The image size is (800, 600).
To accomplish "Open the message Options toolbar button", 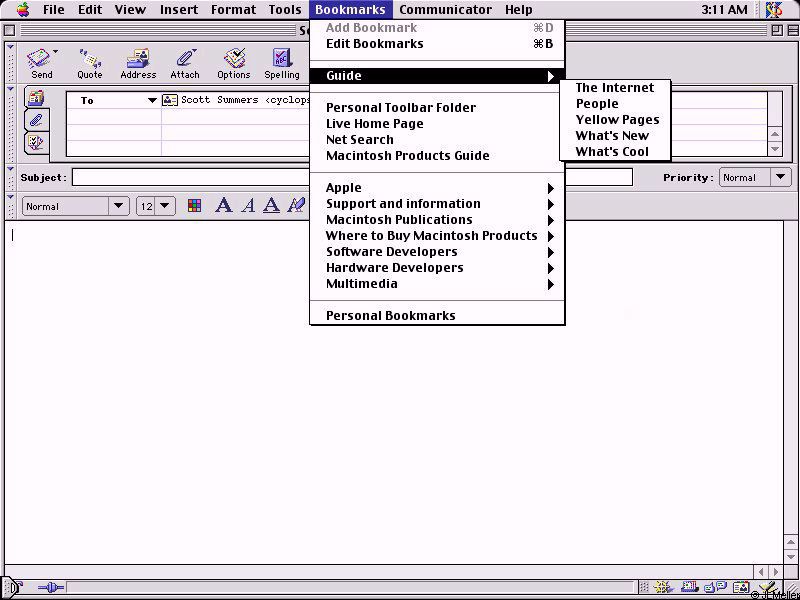I will tap(234, 63).
